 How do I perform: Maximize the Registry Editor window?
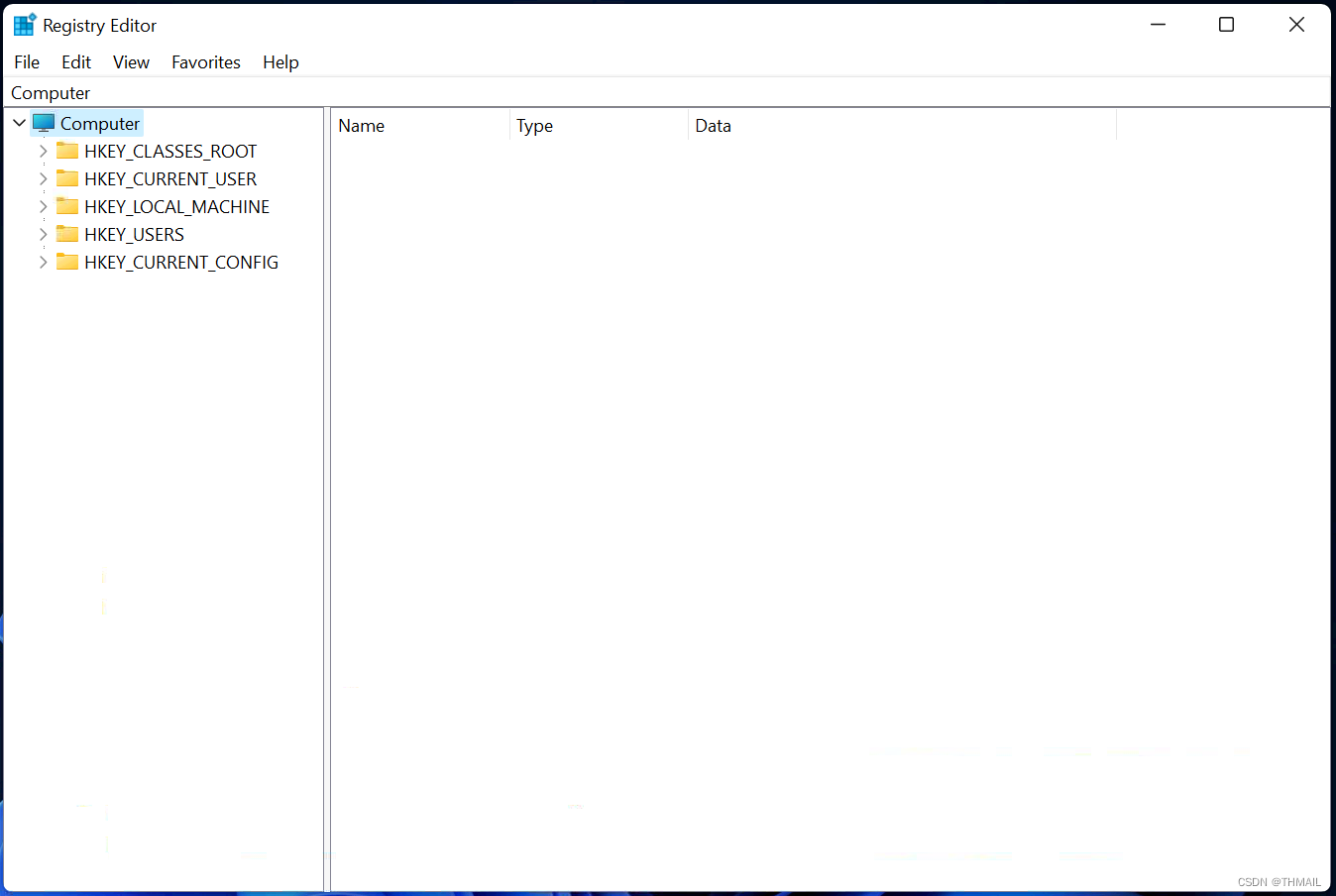pyautogui.click(x=1226, y=25)
